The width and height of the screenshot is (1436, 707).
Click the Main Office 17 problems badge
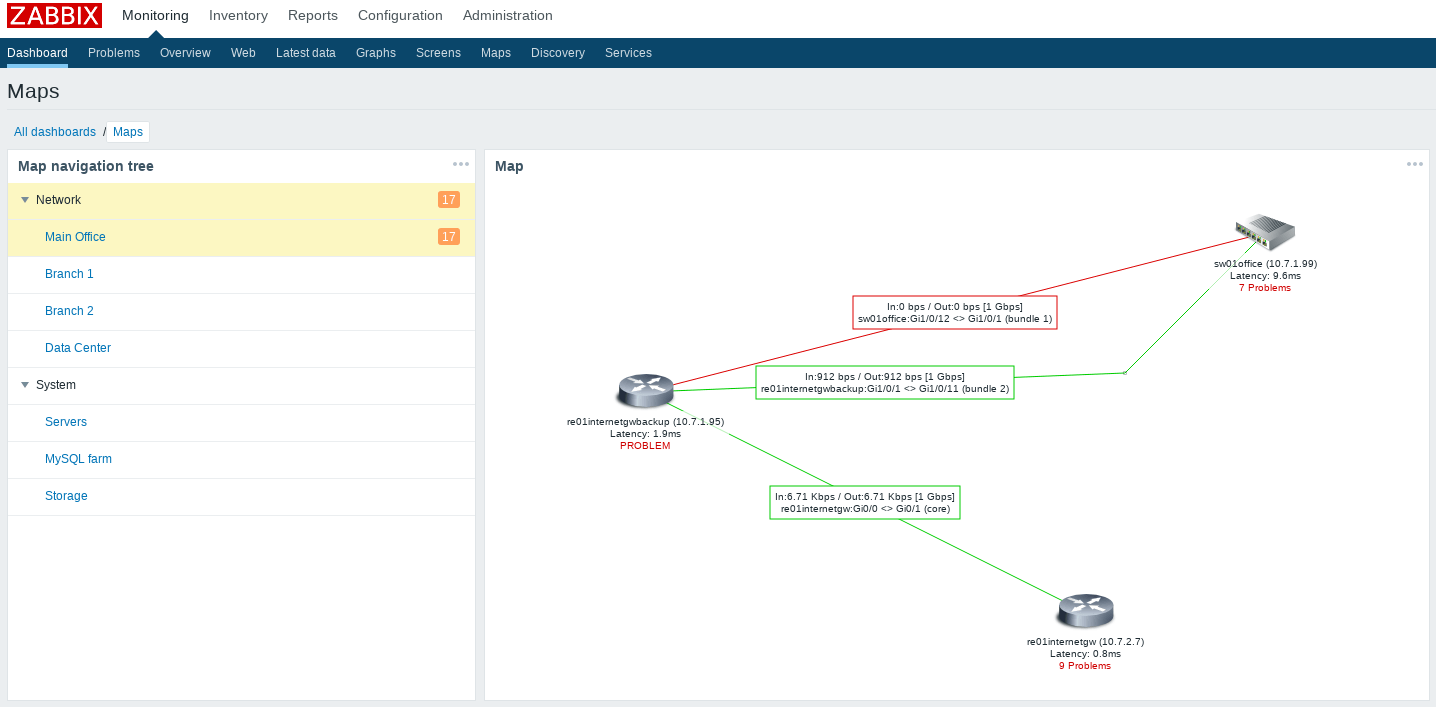[449, 237]
